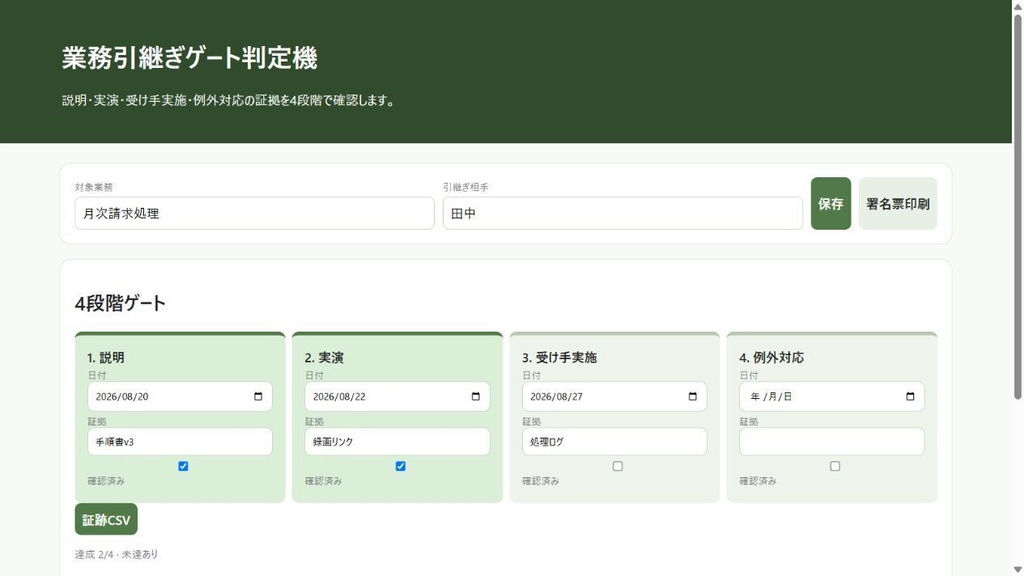
Task: Click the 署名票印刷 button
Action: pyautogui.click(x=898, y=204)
